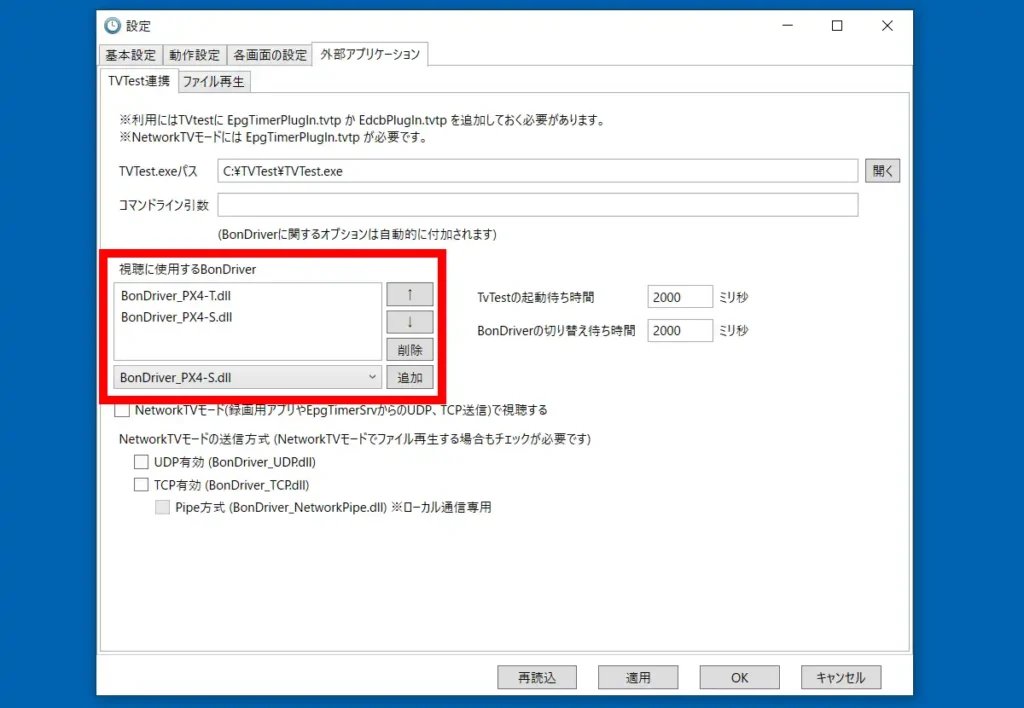Open the BonDriver_PX4-S.dll dropdown list
Viewport: 1024px width, 708px height.
pos(248,377)
